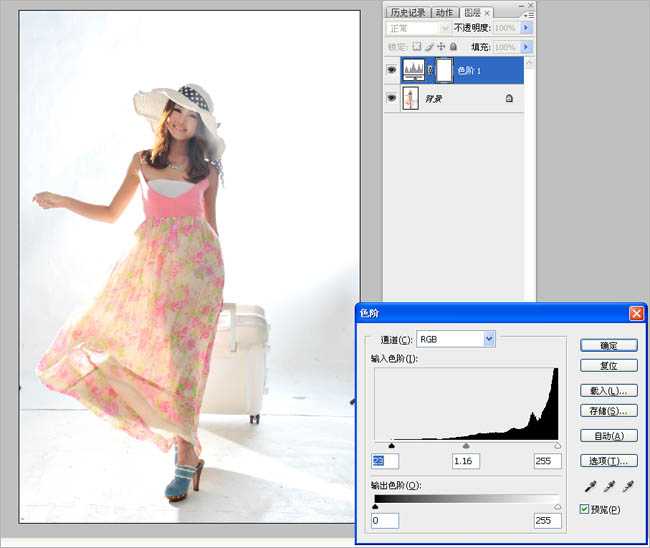Open the Layers panel flyout menu

point(527,13)
